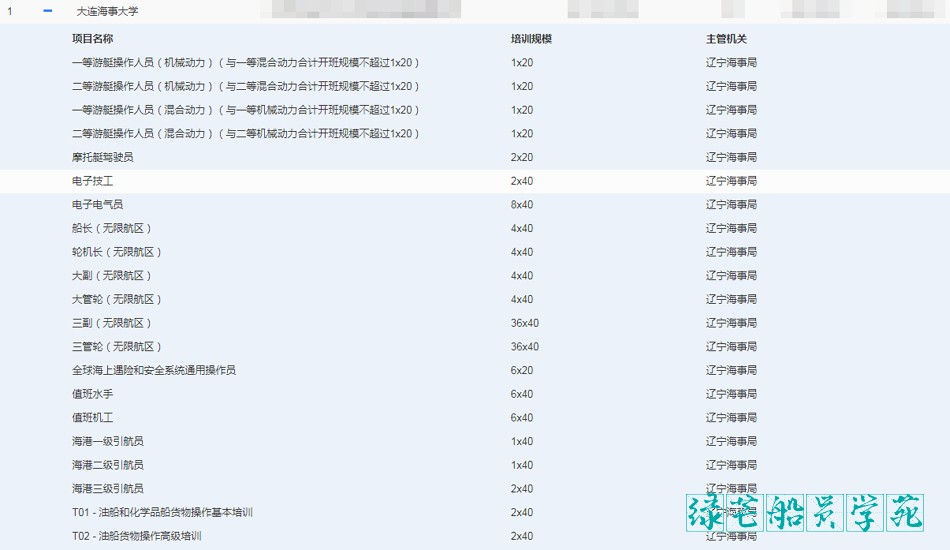Select the 电子技工 project name
This screenshot has height=550, width=950.
click(93, 181)
